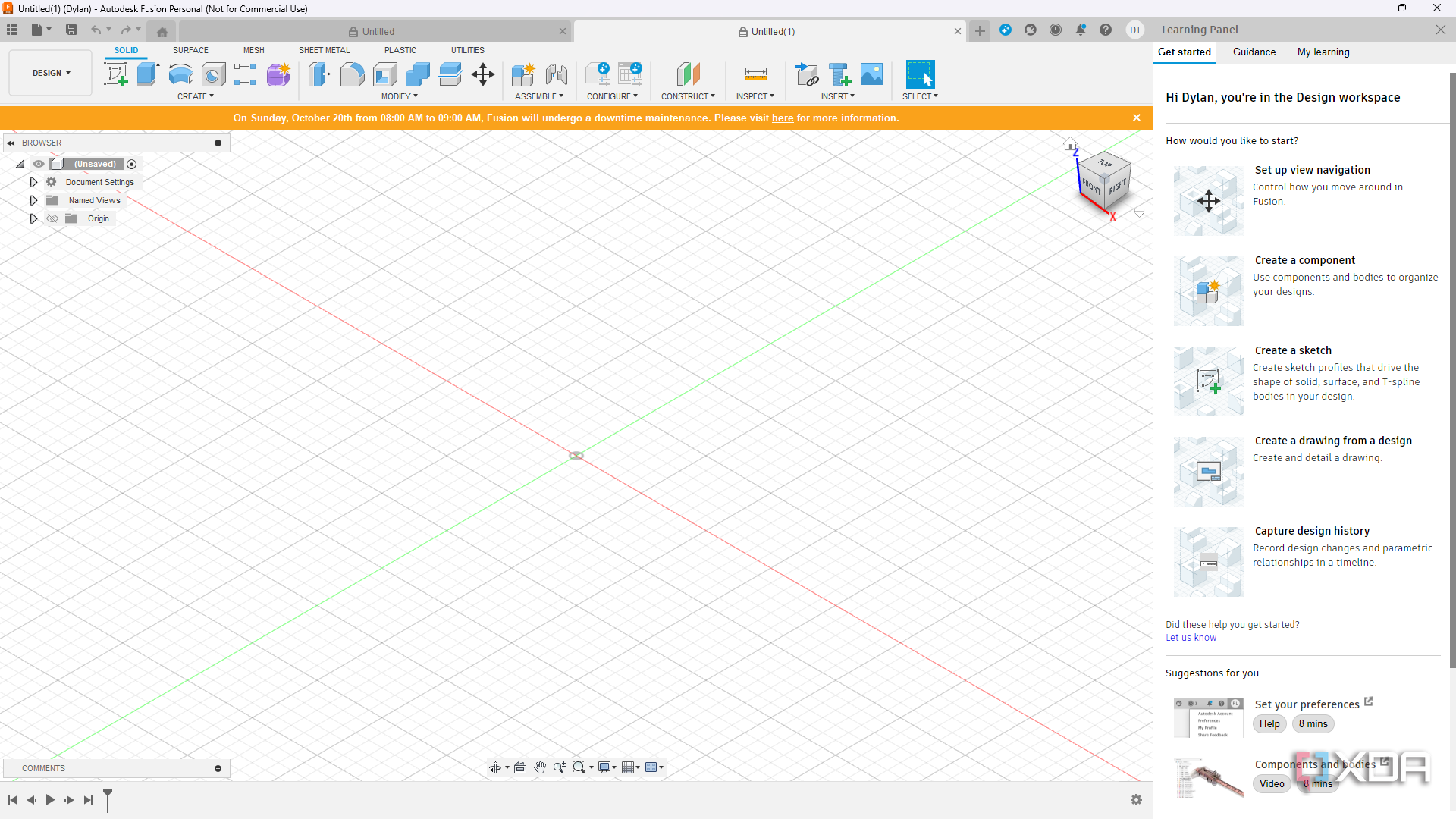Activate the Unsaved component radio button
Image resolution: width=1456 pixels, height=819 pixels.
point(132,164)
